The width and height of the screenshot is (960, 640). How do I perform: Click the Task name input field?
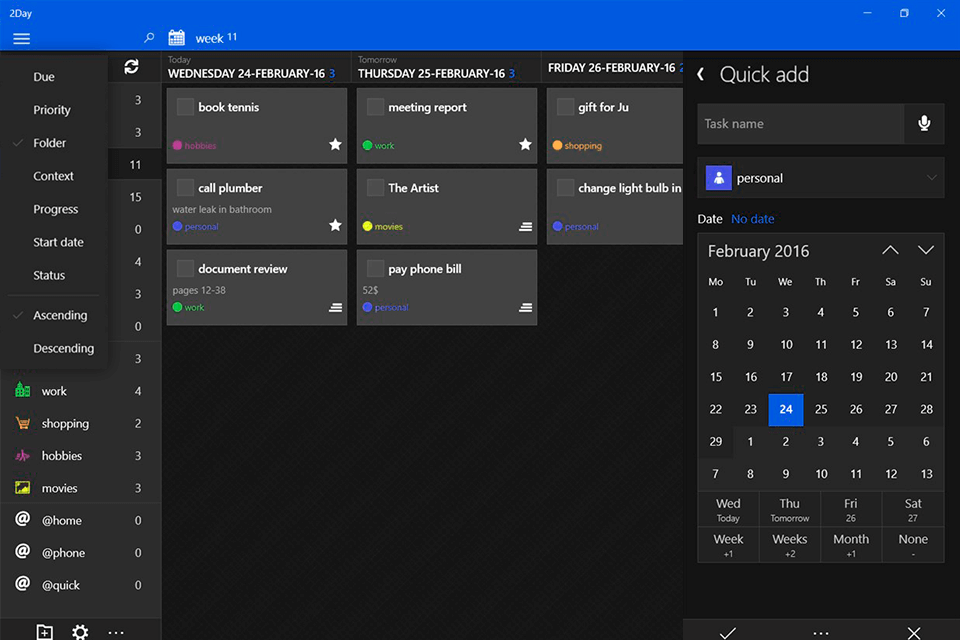click(801, 124)
